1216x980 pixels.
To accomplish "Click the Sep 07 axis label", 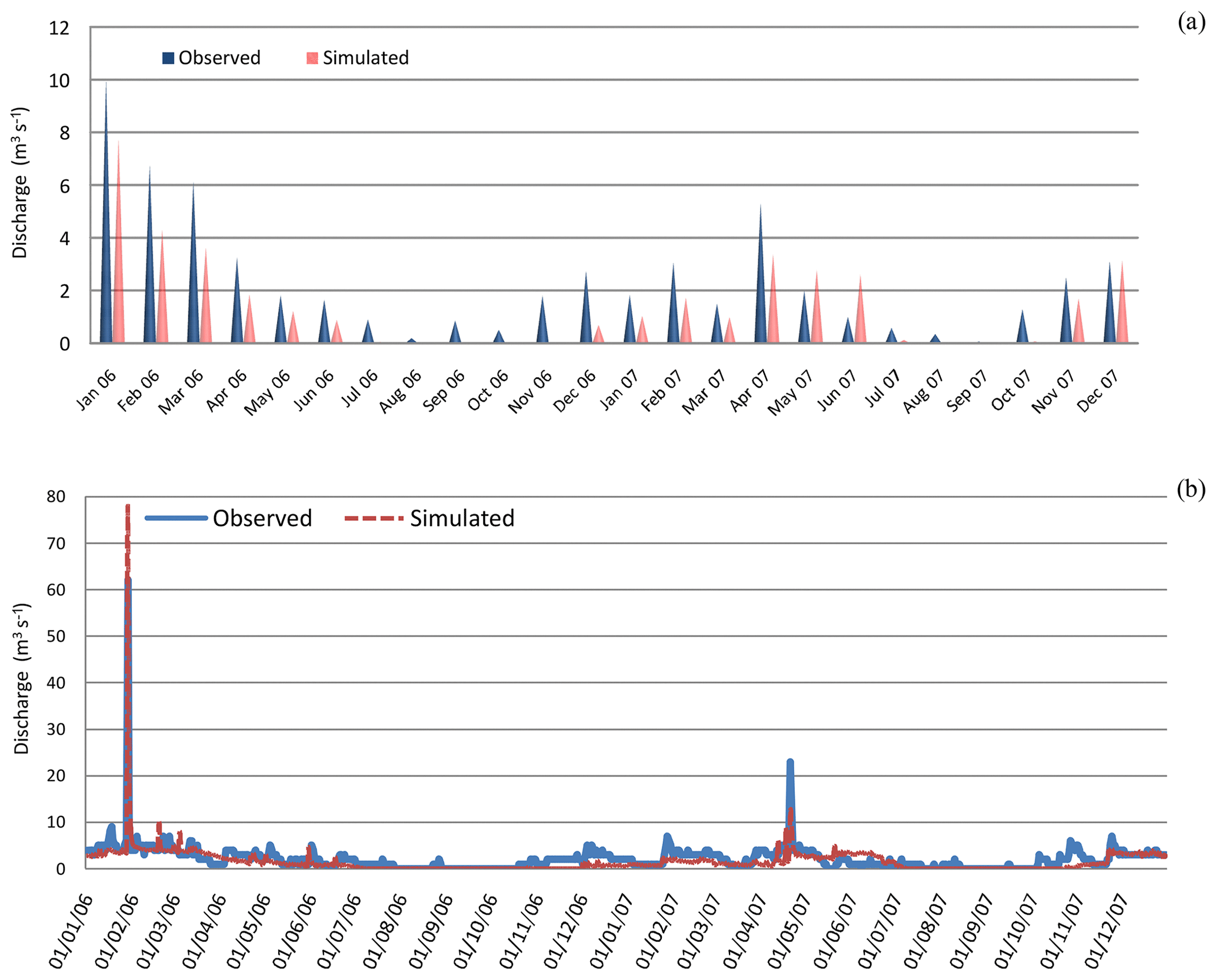I will (967, 391).
